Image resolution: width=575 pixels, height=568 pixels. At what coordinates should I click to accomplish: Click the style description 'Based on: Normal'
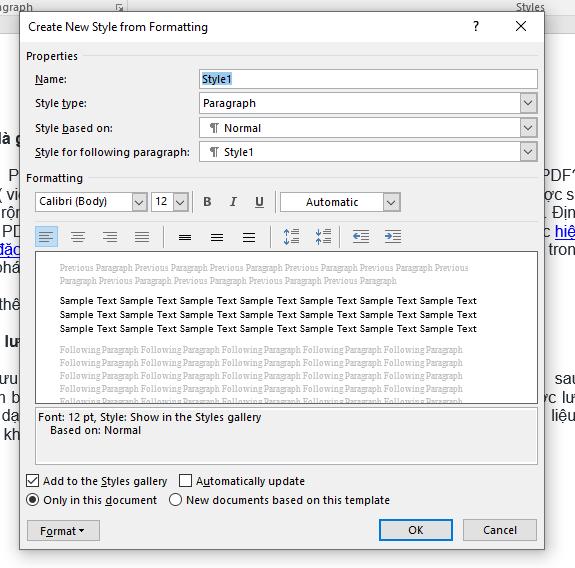click(x=95, y=430)
